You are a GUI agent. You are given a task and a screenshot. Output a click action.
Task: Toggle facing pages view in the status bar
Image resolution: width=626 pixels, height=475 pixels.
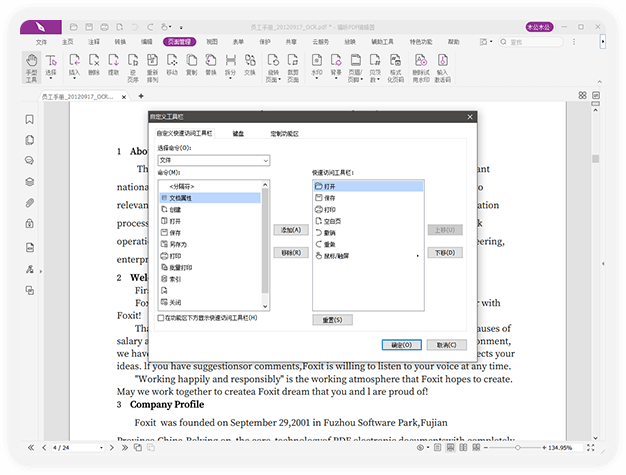(463, 448)
